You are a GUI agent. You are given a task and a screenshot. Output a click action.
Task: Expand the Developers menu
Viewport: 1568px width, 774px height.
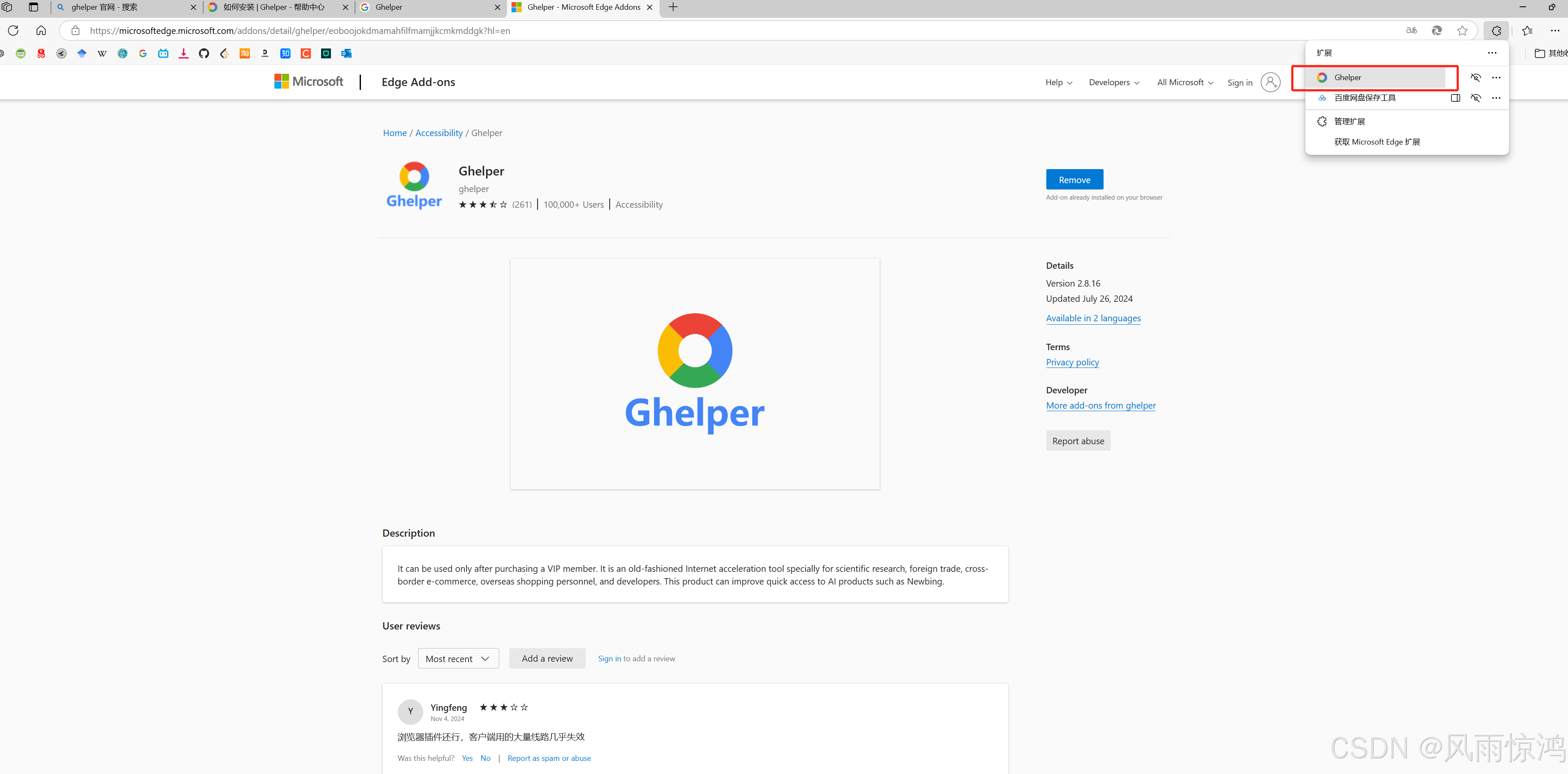point(1114,82)
